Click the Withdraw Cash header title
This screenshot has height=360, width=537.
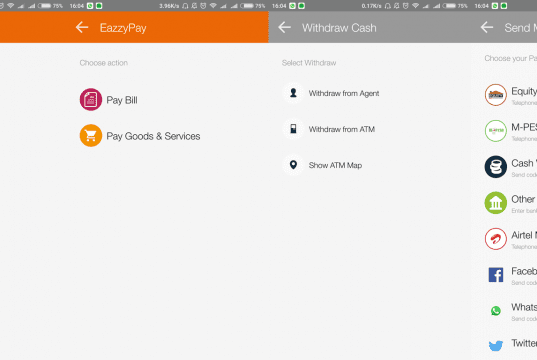[339, 28]
